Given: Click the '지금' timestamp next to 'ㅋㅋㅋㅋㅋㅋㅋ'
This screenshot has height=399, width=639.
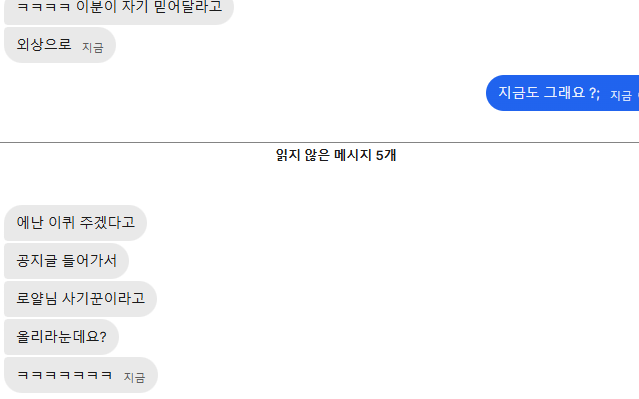Looking at the screenshot, I should [134, 377].
